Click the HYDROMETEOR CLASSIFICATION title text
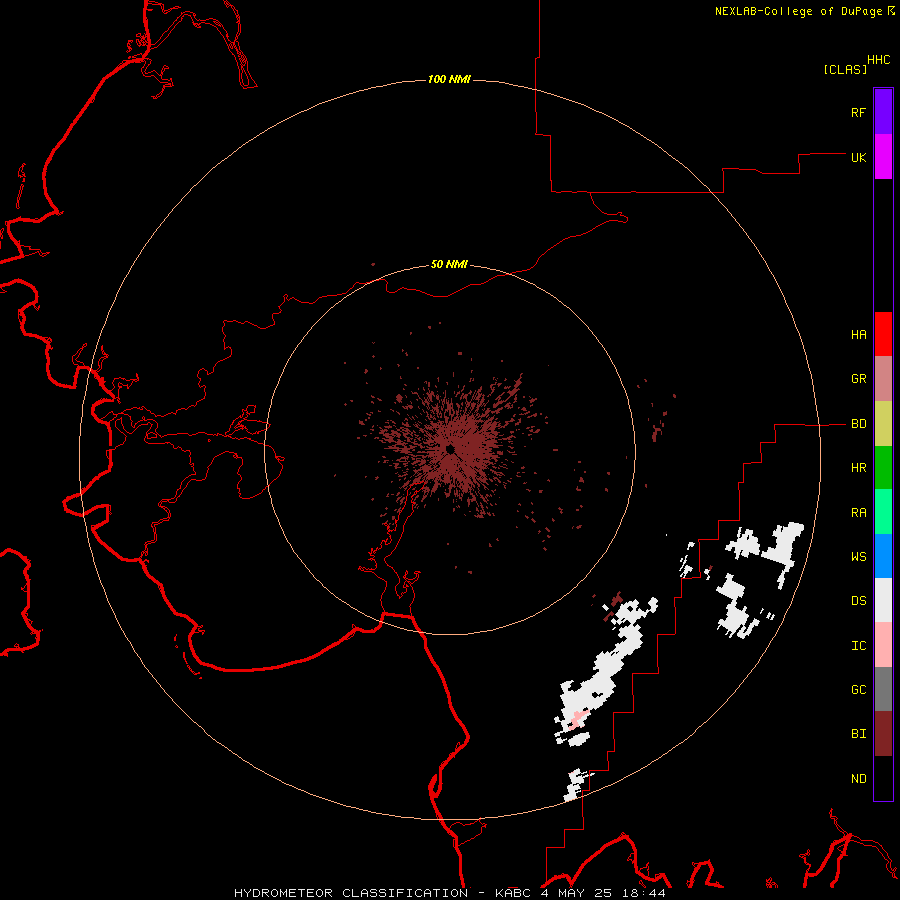 tap(351, 893)
